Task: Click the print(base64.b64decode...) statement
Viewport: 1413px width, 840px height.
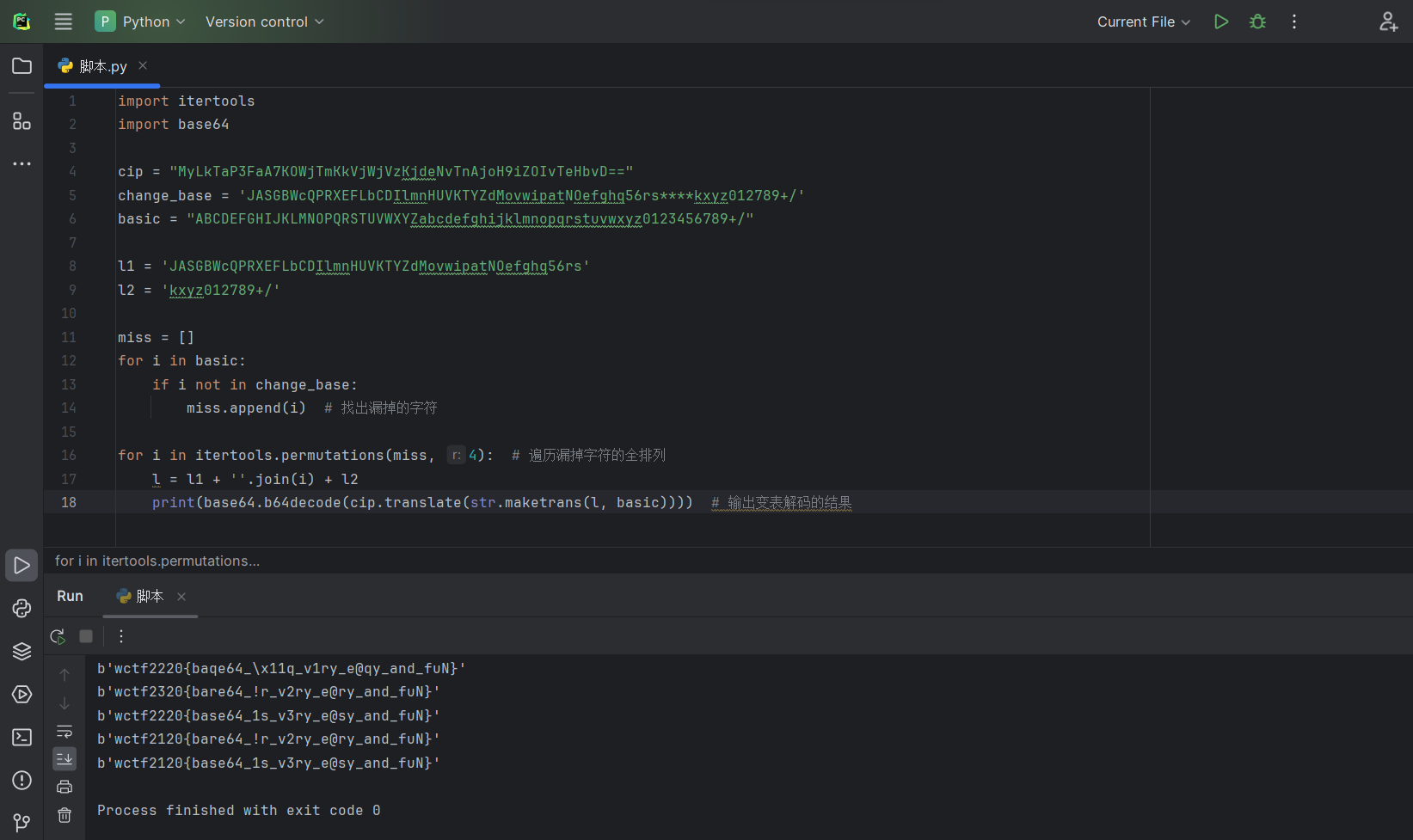Action: point(422,502)
